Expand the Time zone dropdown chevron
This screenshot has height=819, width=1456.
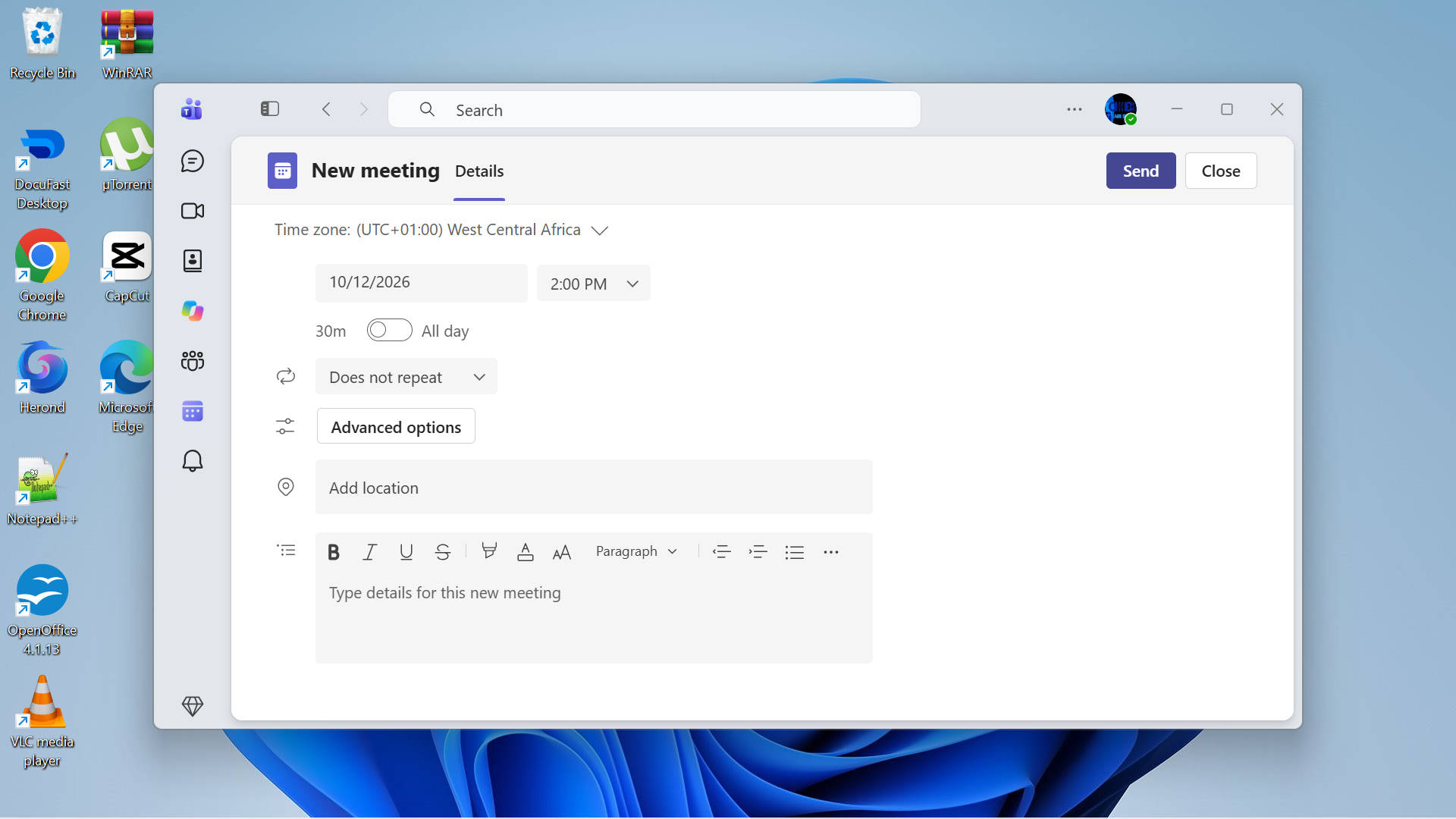600,230
